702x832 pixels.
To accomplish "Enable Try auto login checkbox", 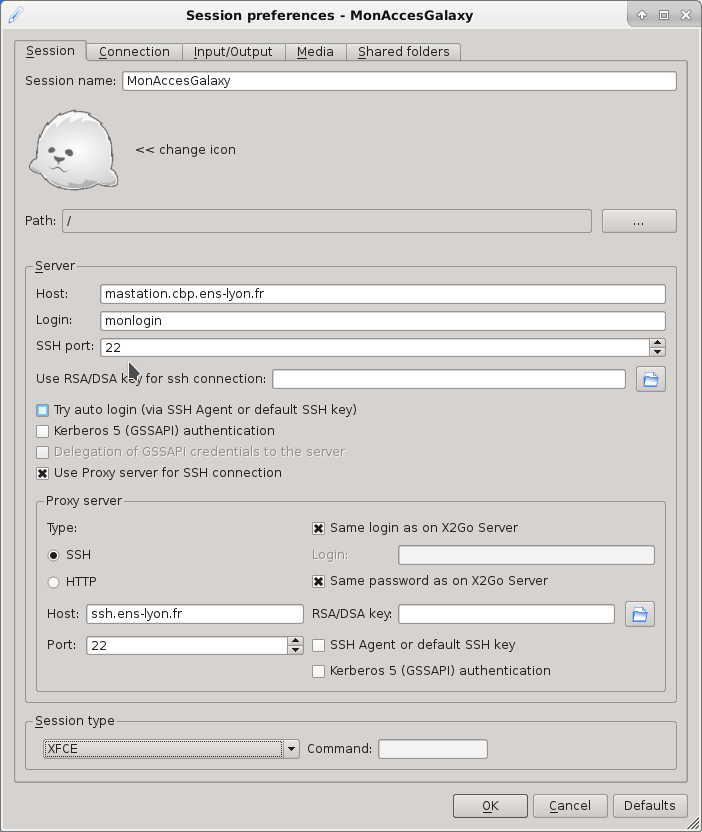I will tap(42, 410).
